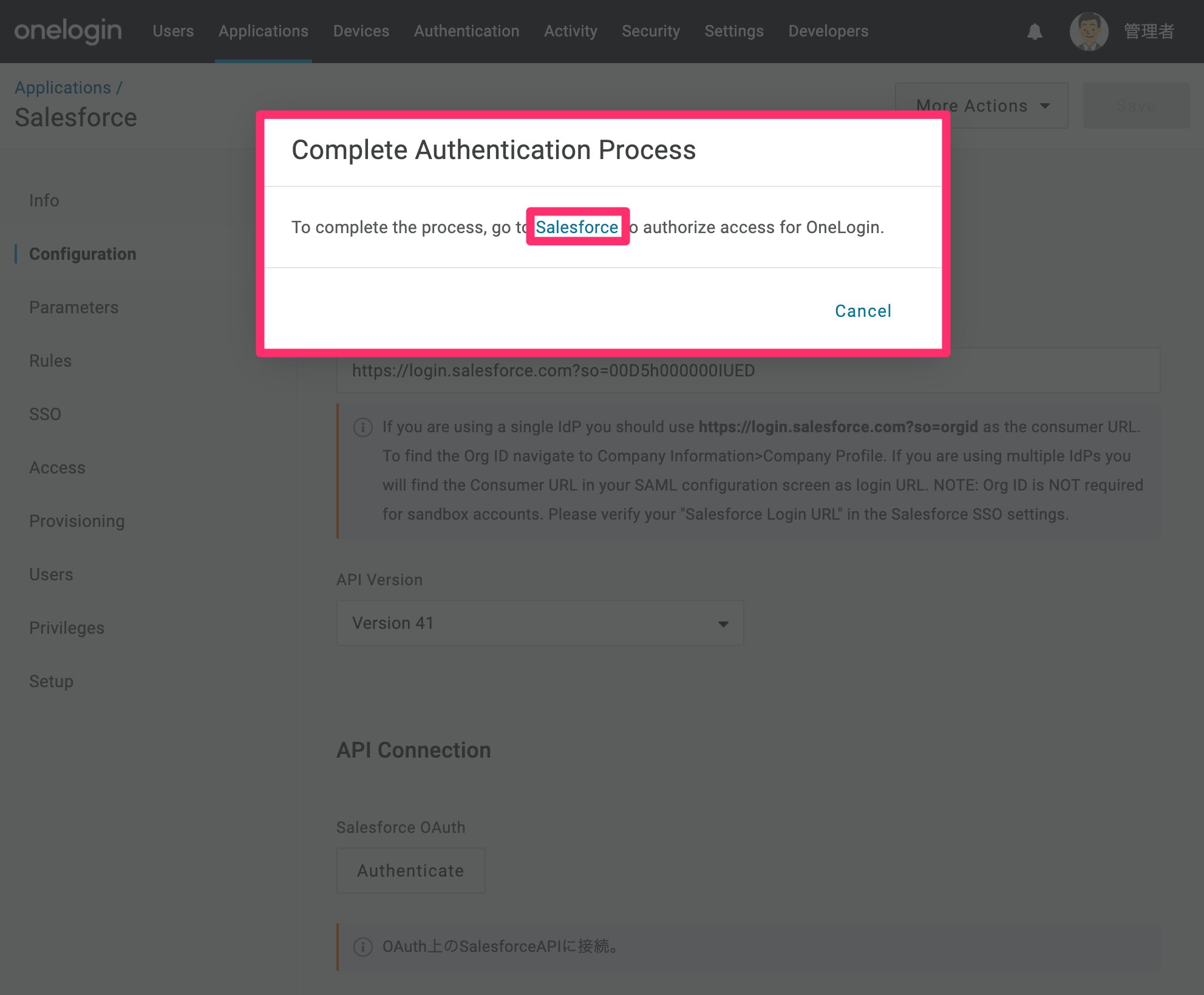This screenshot has width=1204, height=995.
Task: Click the admin user avatar
Action: point(1089,32)
